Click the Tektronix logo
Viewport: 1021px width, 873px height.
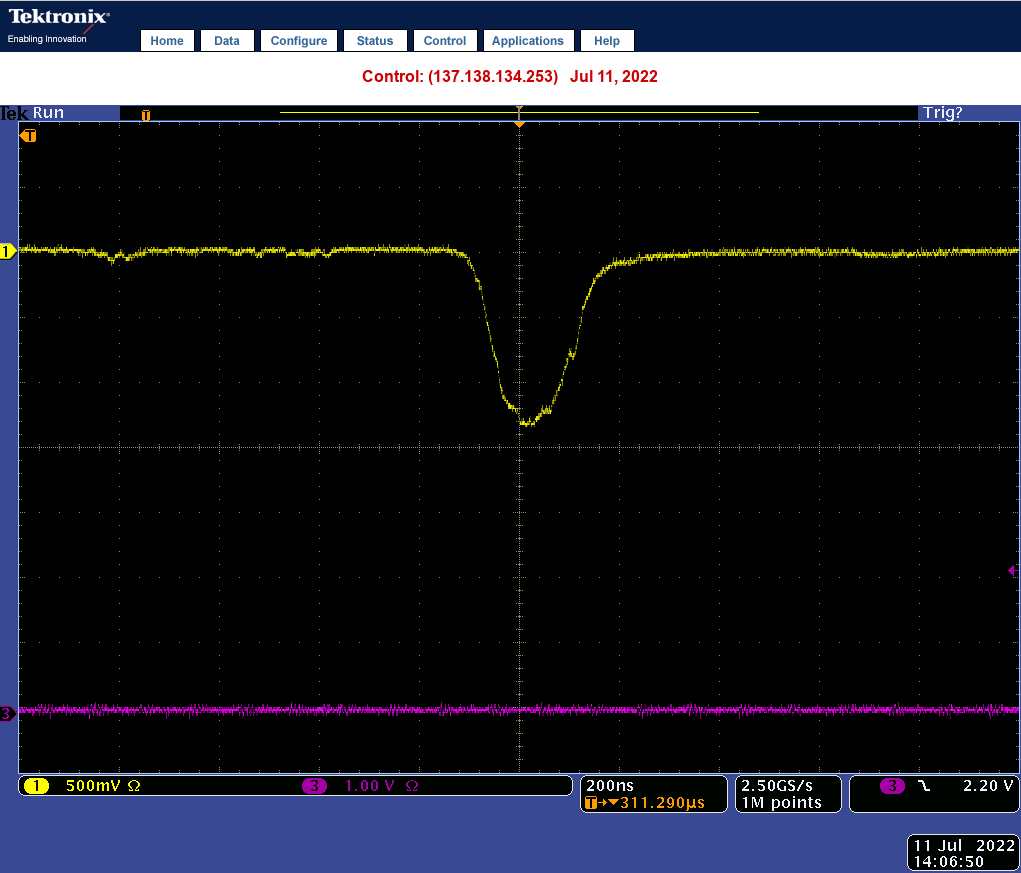(59, 18)
